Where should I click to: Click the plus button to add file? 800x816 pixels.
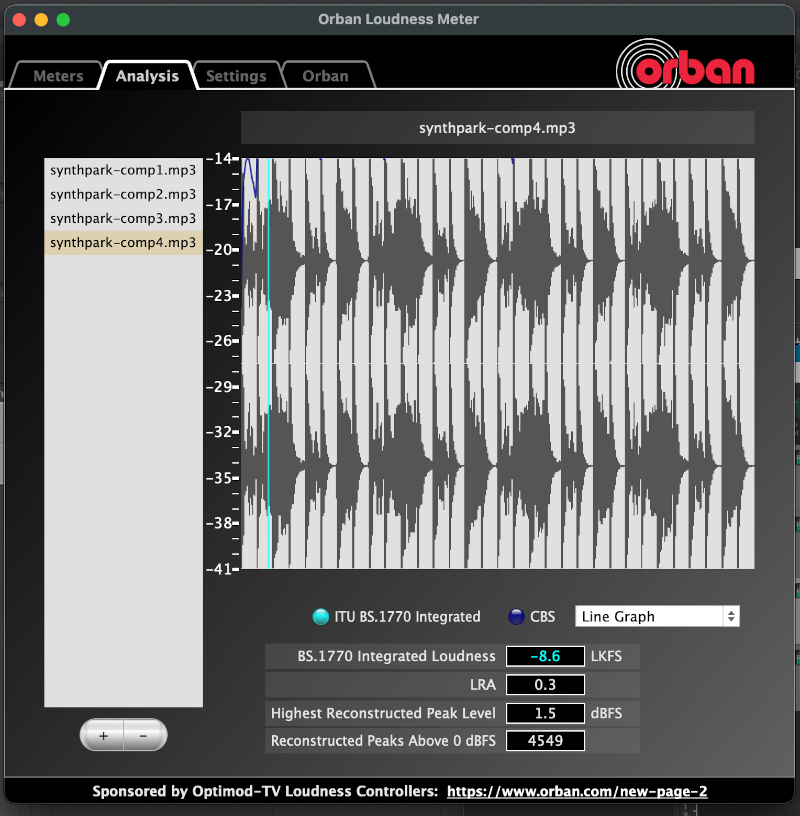pos(103,735)
